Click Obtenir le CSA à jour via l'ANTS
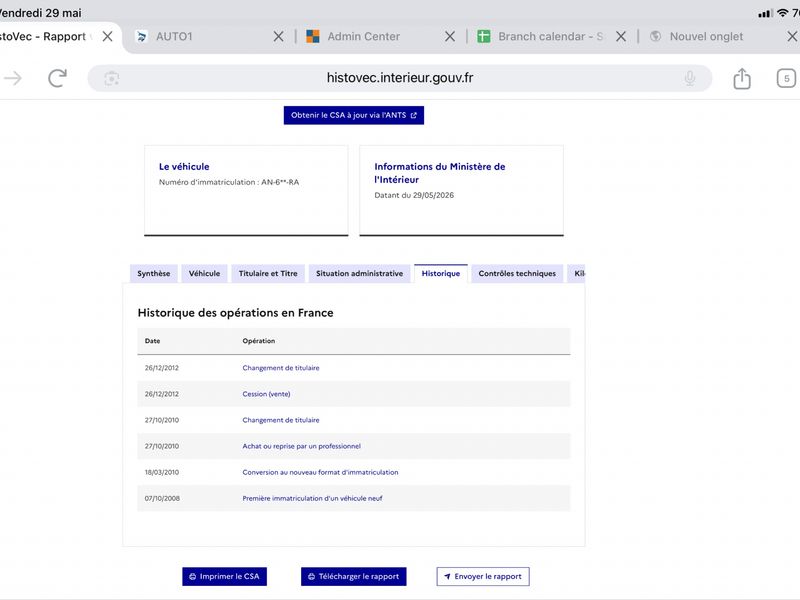The height and width of the screenshot is (600, 800). click(354, 115)
